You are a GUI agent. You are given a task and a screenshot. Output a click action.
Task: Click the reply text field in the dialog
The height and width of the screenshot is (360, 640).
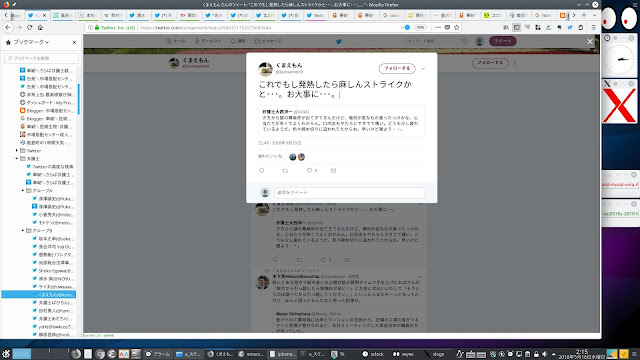(x=349, y=193)
